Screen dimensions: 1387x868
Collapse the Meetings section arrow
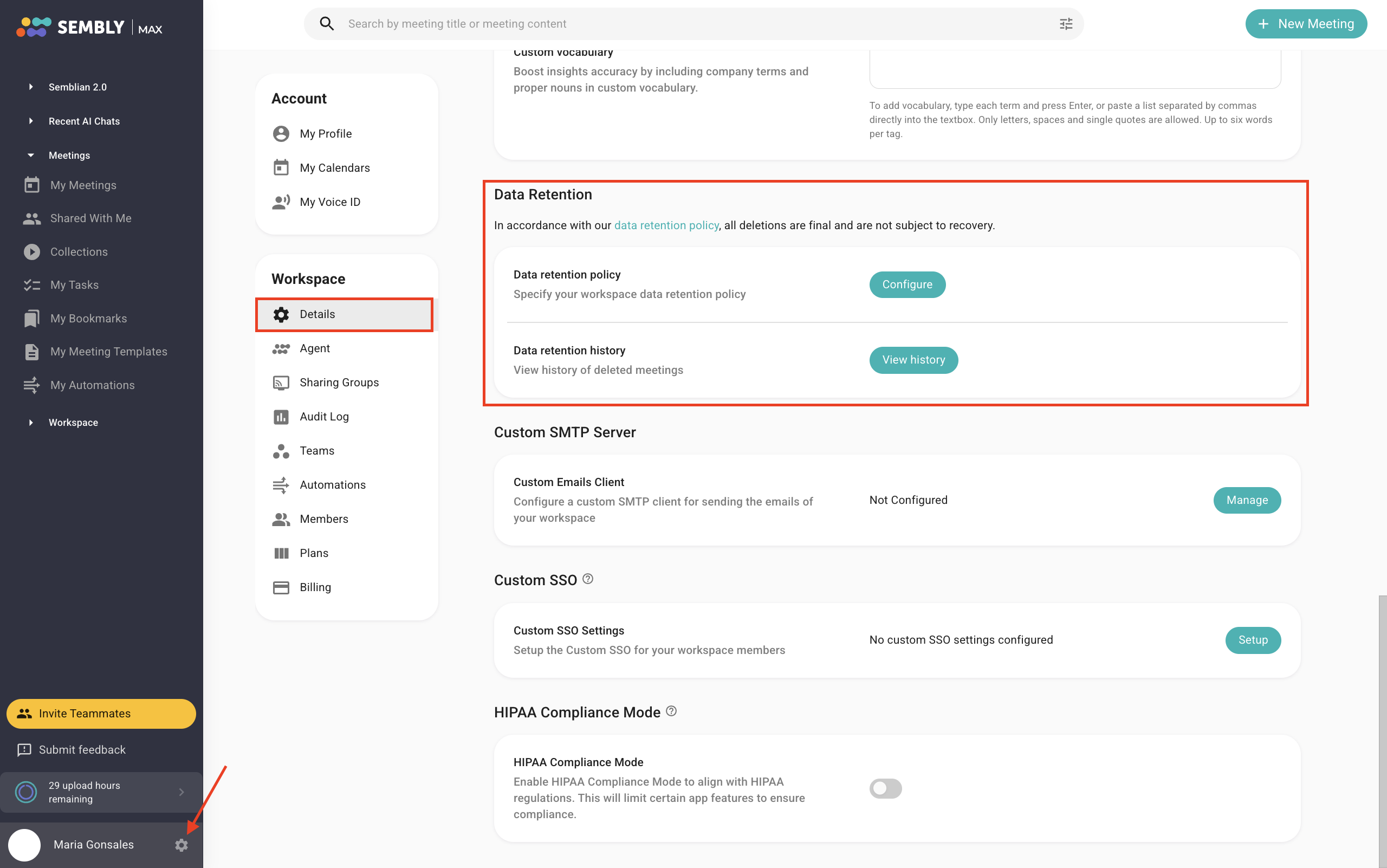tap(31, 155)
